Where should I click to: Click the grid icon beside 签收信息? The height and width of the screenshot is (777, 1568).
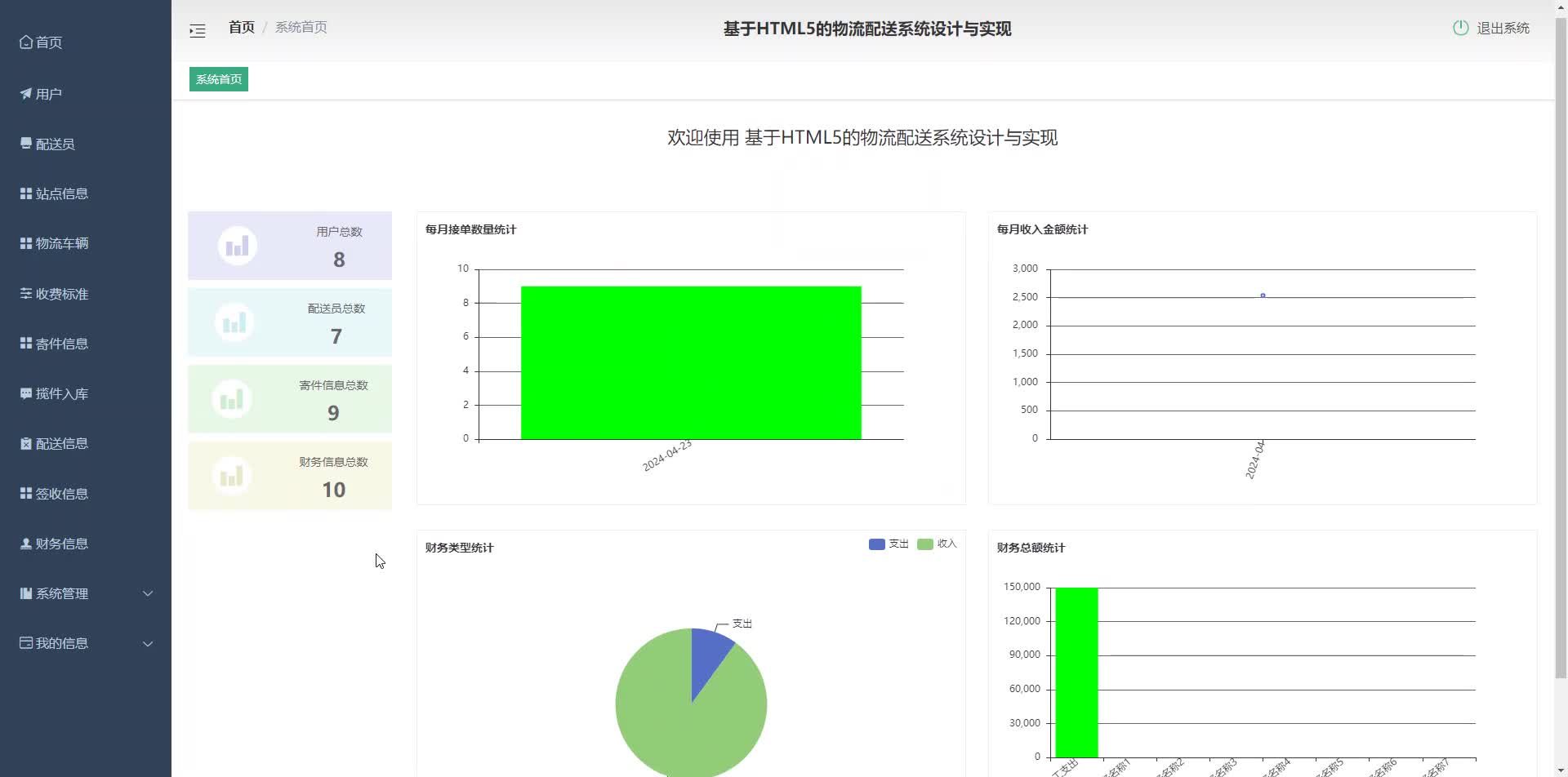(x=26, y=494)
